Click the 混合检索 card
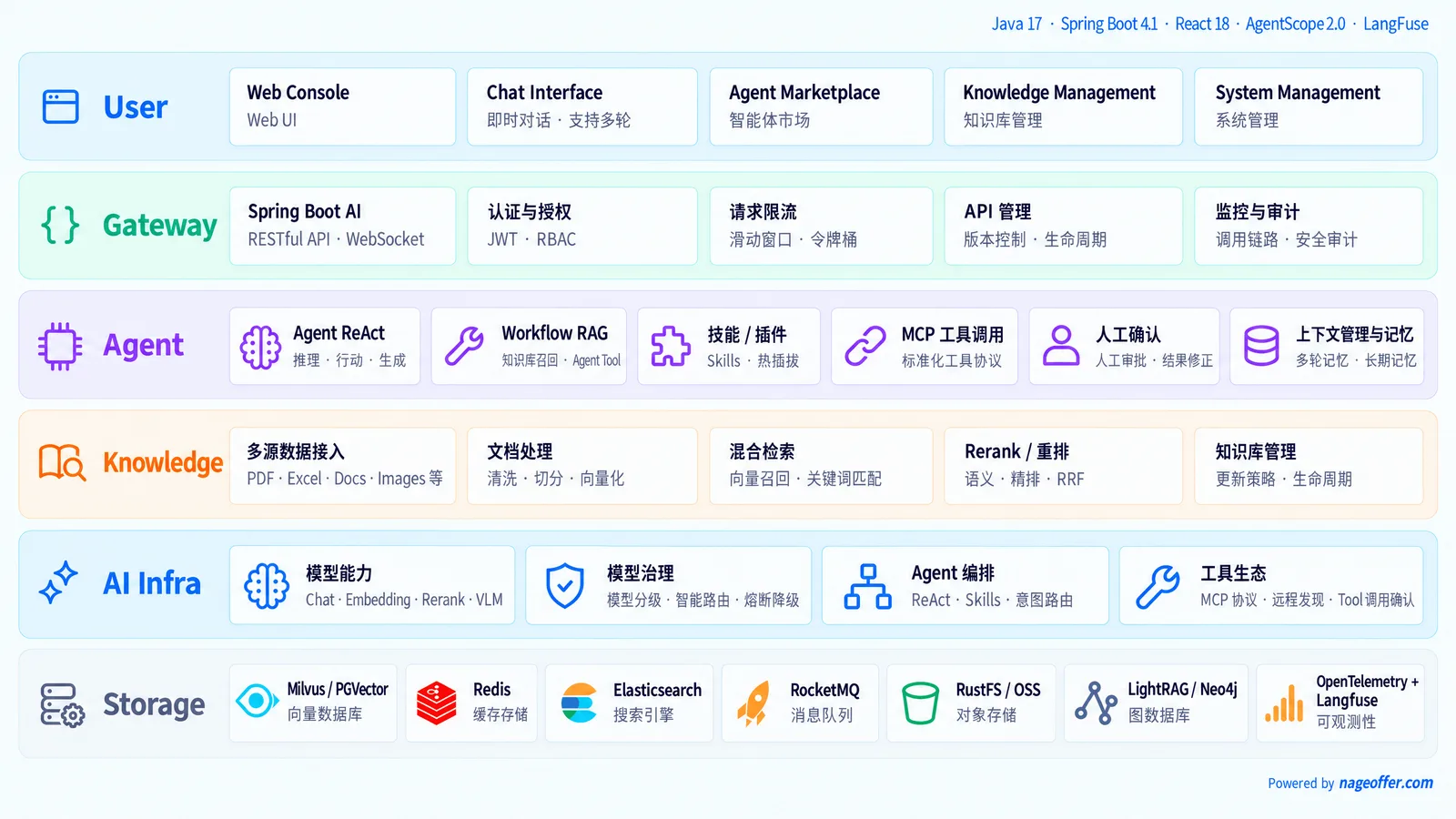 (821, 465)
